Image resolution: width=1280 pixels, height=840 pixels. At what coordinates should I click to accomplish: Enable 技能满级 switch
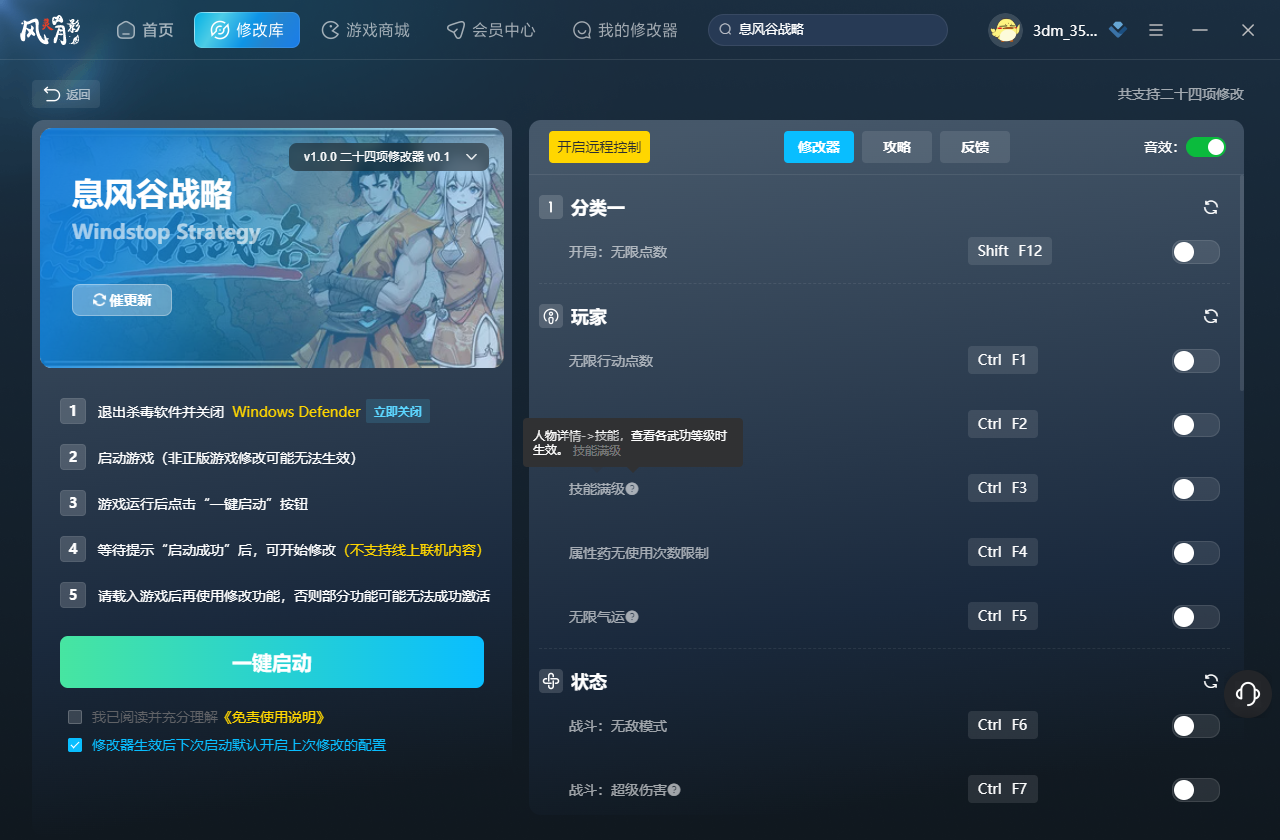1195,489
